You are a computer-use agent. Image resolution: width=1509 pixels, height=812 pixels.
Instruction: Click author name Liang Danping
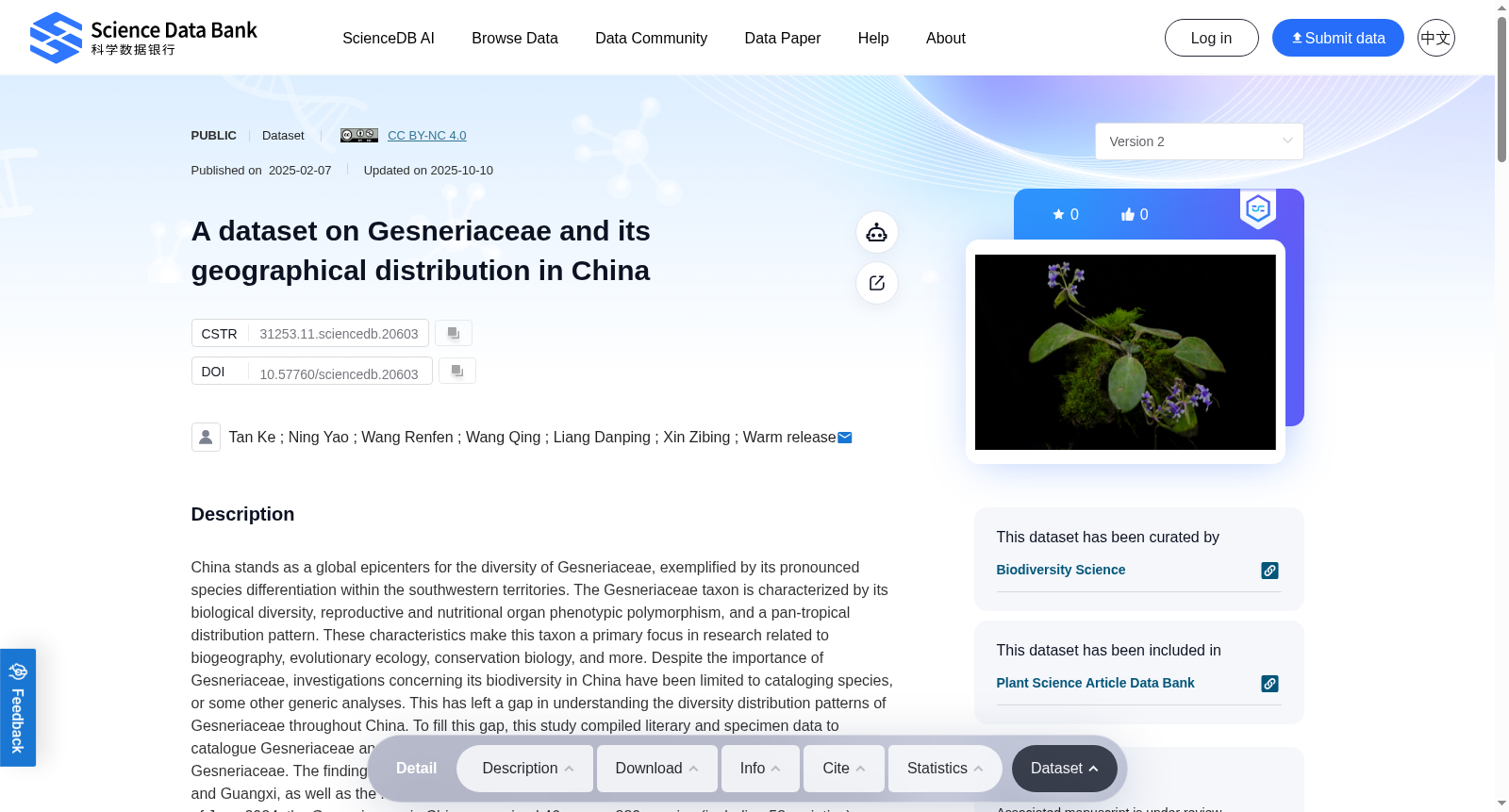602,438
